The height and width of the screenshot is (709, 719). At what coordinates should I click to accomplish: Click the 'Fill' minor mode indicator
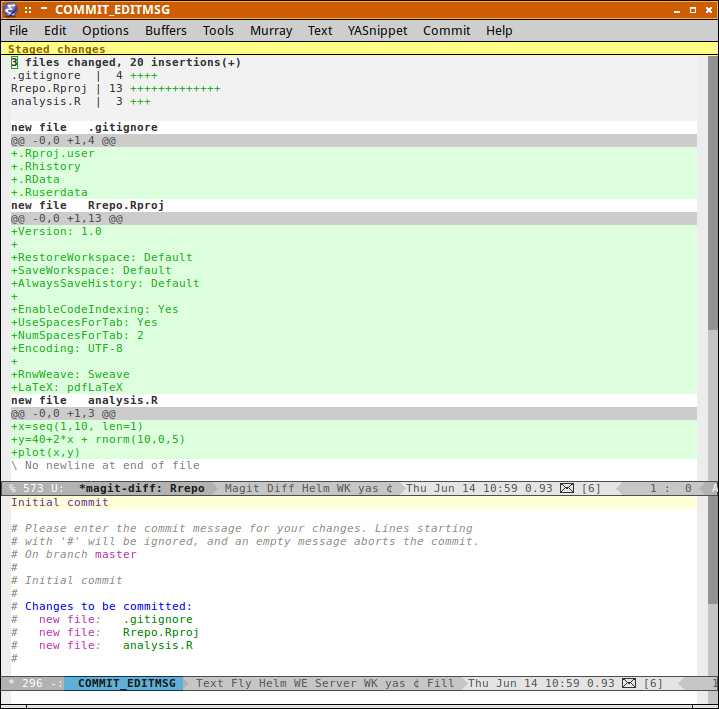pos(440,683)
